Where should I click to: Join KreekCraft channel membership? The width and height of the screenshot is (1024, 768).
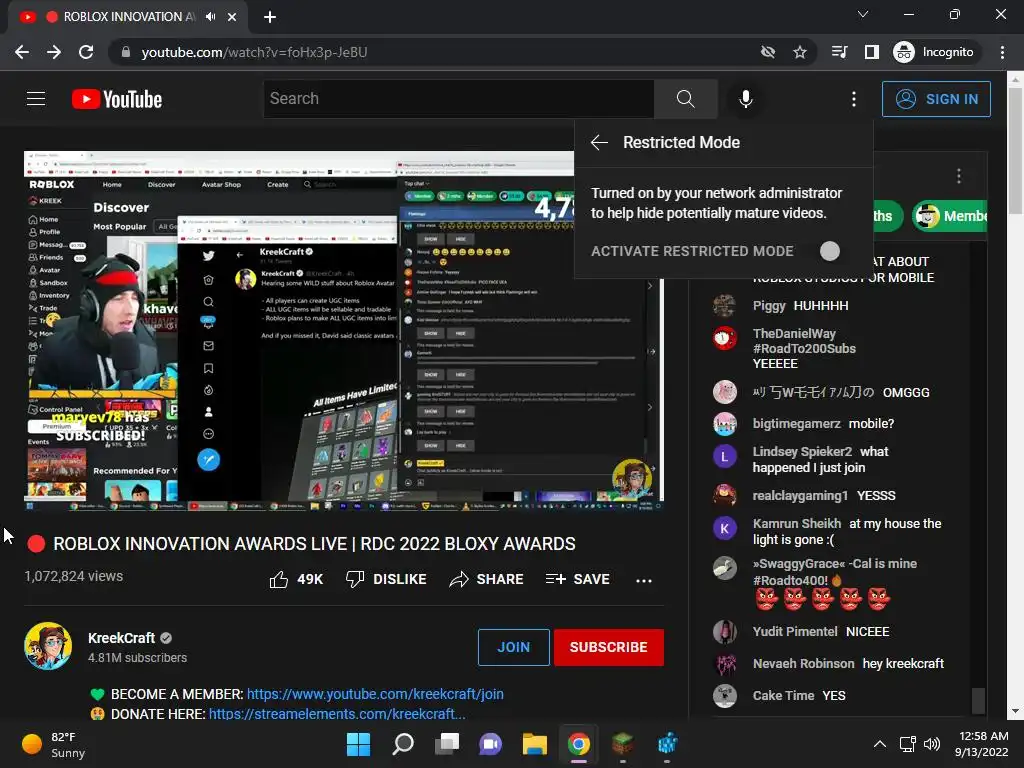(x=513, y=647)
